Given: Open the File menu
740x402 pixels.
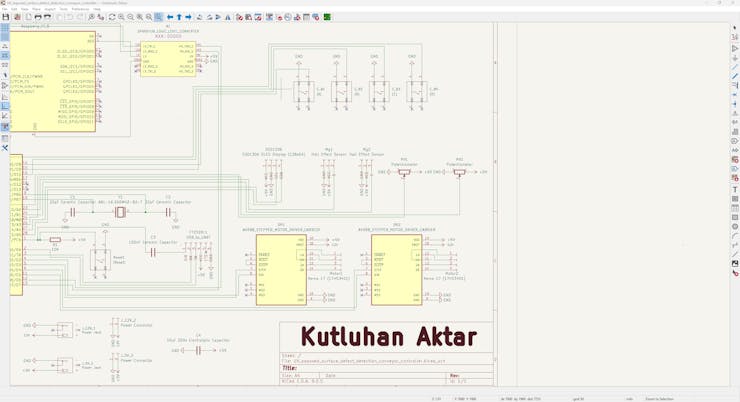Looking at the screenshot, I should tap(4, 9).
